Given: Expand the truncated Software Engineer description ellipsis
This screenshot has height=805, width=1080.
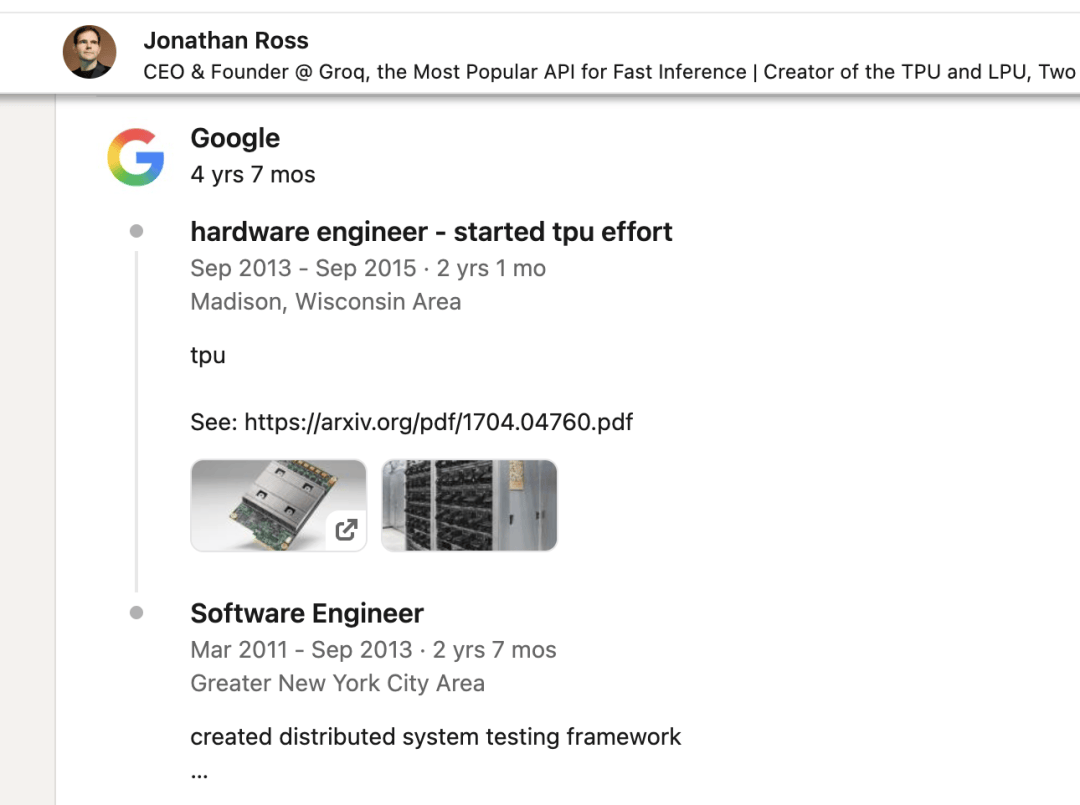Looking at the screenshot, I should point(199,773).
